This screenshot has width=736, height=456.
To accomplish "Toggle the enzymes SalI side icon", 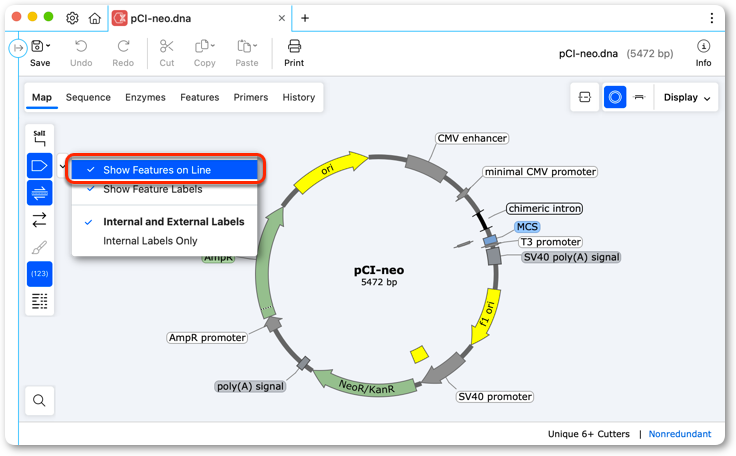I will pos(39,138).
